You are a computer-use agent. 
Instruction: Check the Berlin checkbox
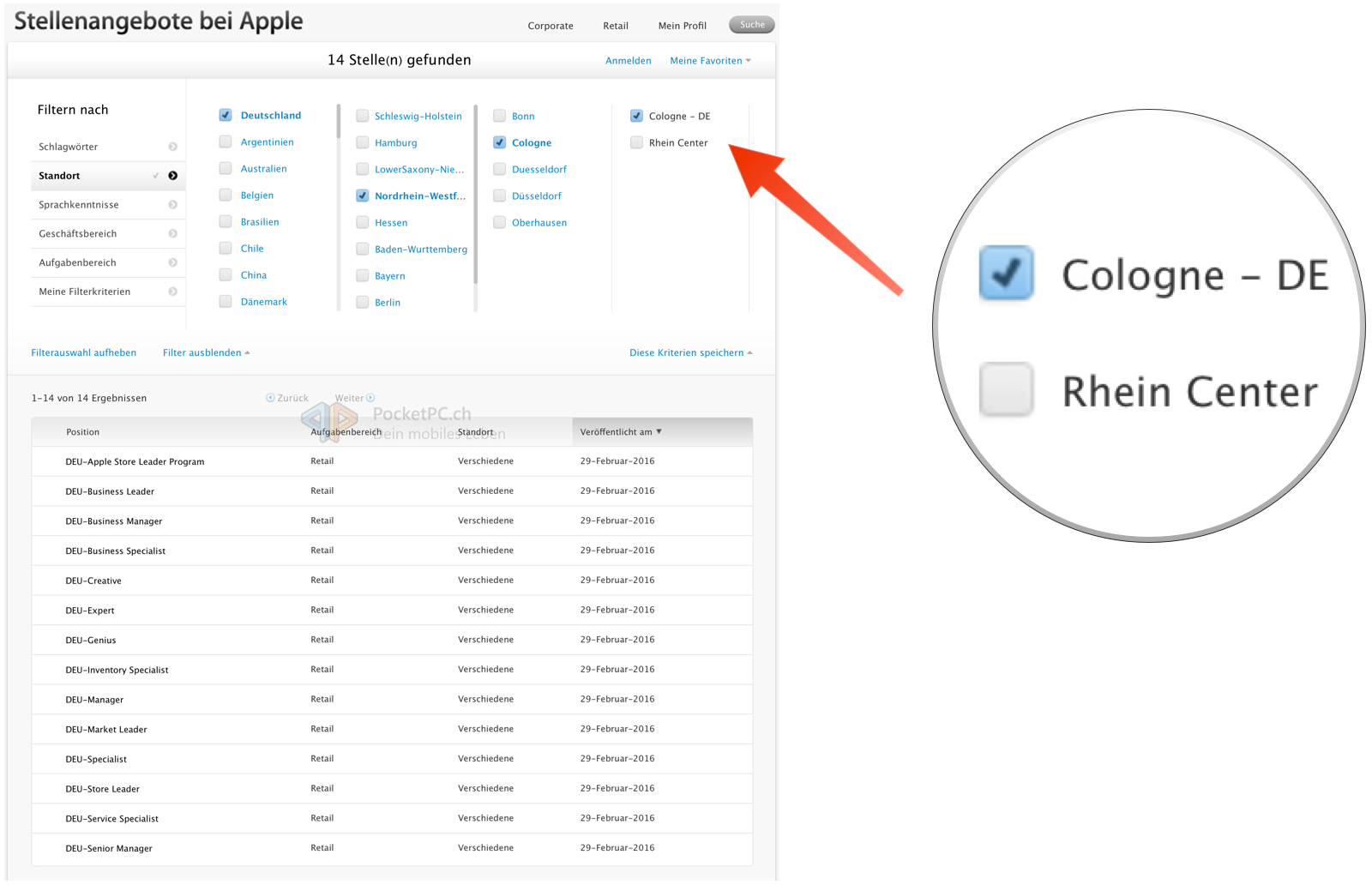tap(363, 302)
